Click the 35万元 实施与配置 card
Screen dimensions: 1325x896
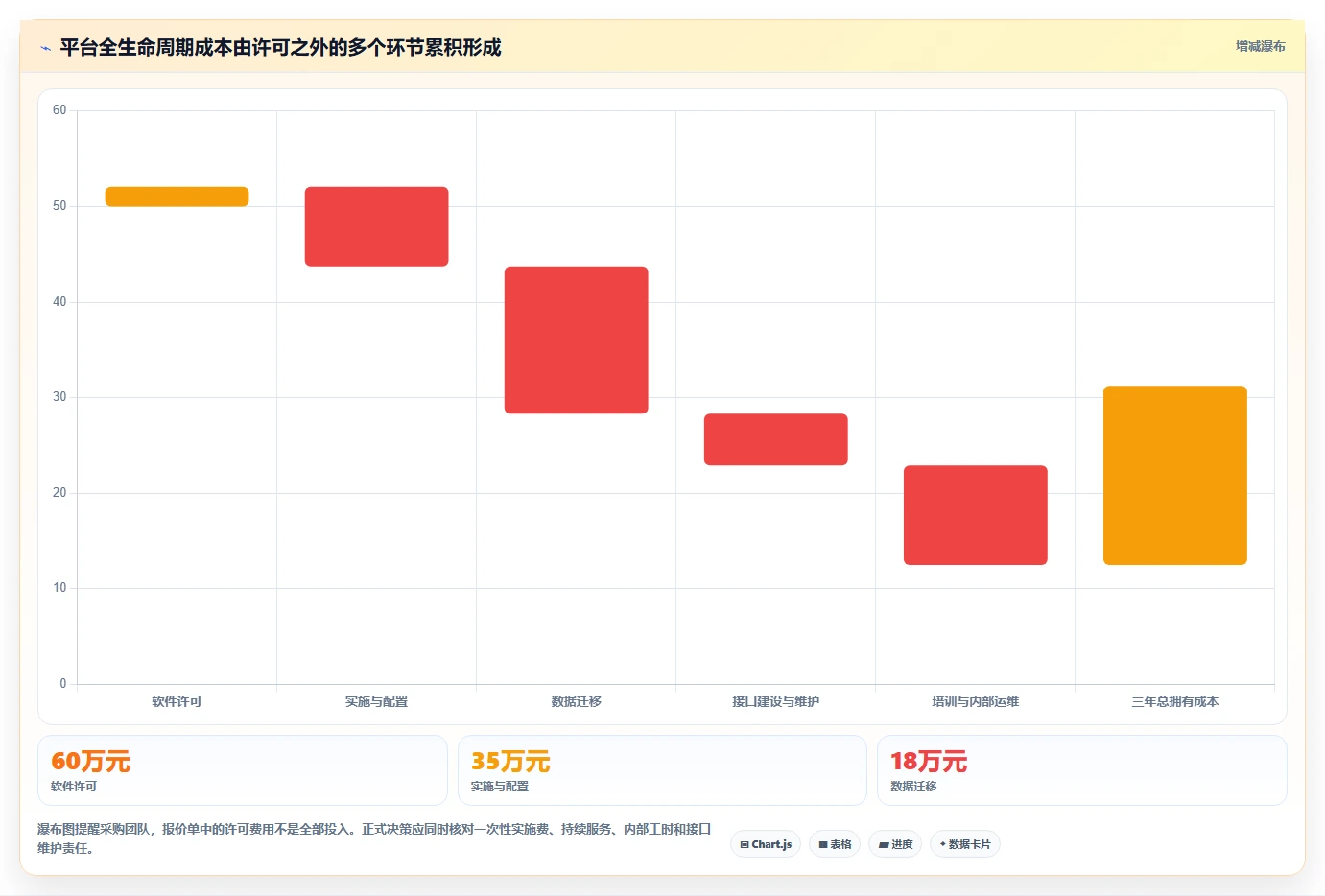pyautogui.click(x=662, y=770)
